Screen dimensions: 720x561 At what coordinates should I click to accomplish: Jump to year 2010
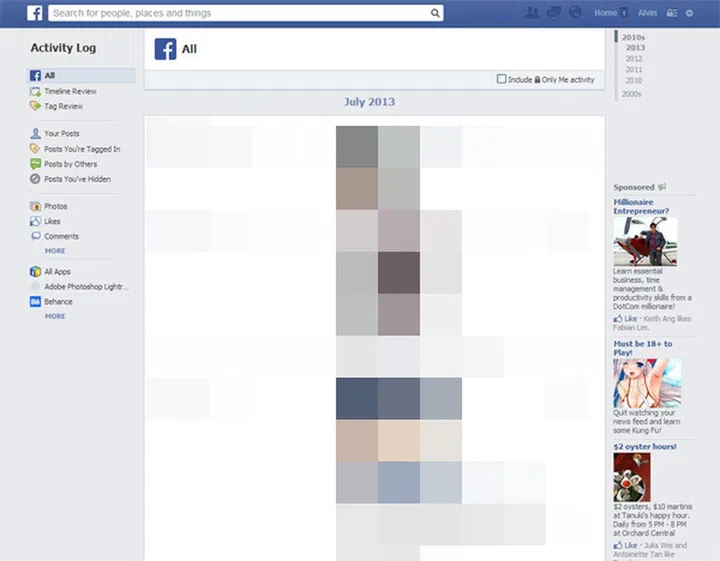(x=634, y=80)
